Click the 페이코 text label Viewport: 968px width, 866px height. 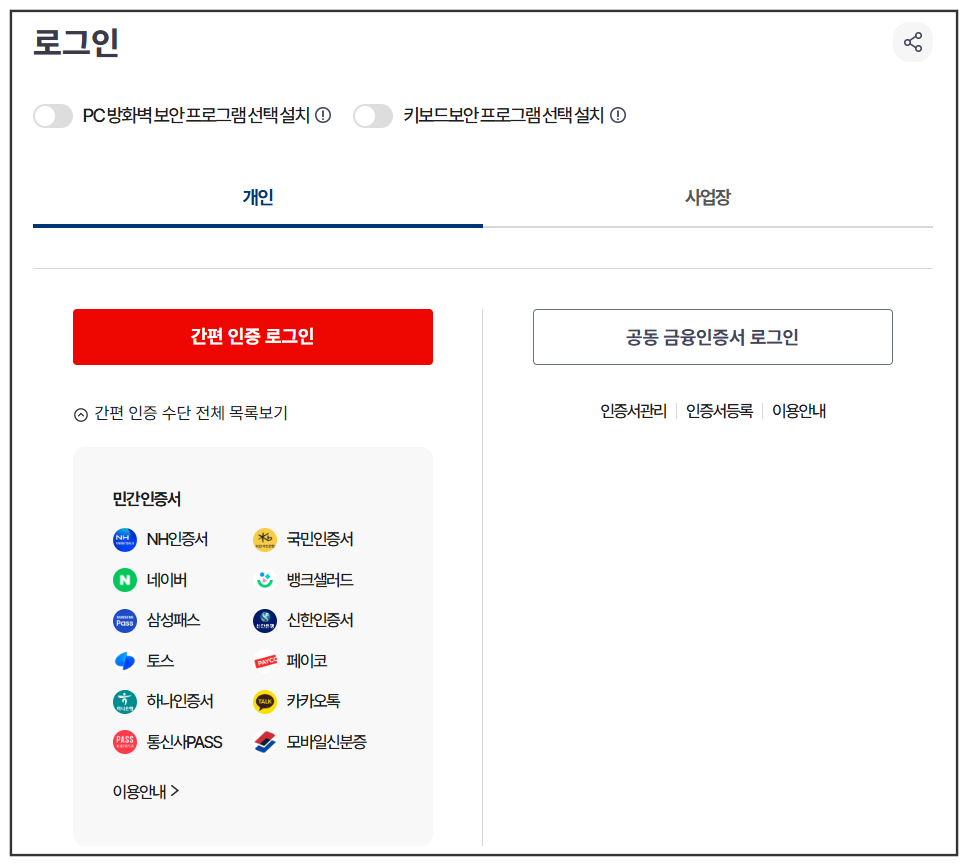coord(307,661)
